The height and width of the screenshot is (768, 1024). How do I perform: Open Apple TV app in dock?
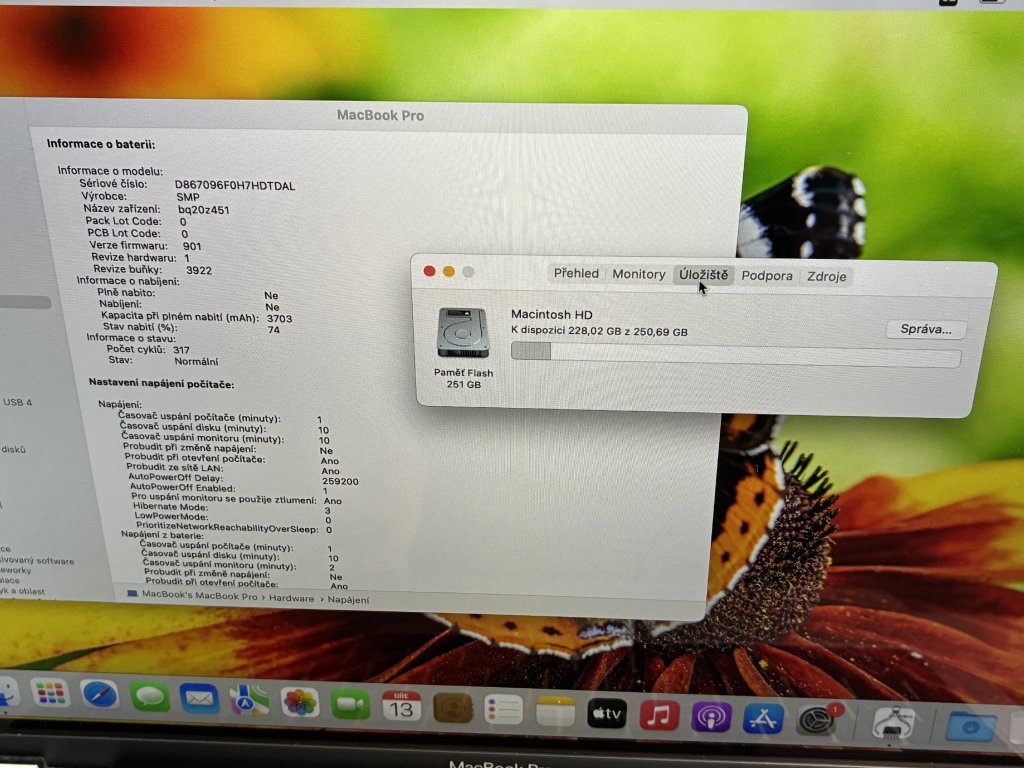(x=607, y=713)
